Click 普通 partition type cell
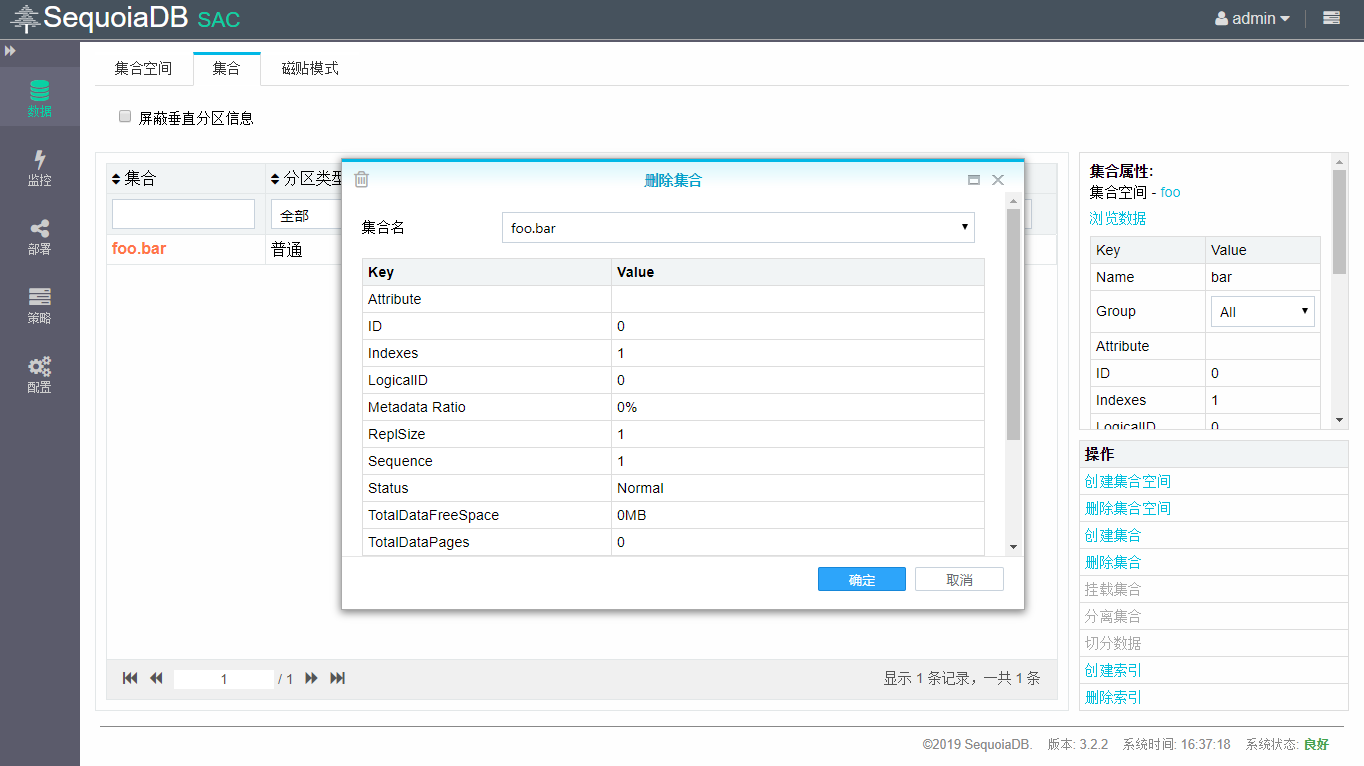This screenshot has height=766, width=1364. click(287, 249)
